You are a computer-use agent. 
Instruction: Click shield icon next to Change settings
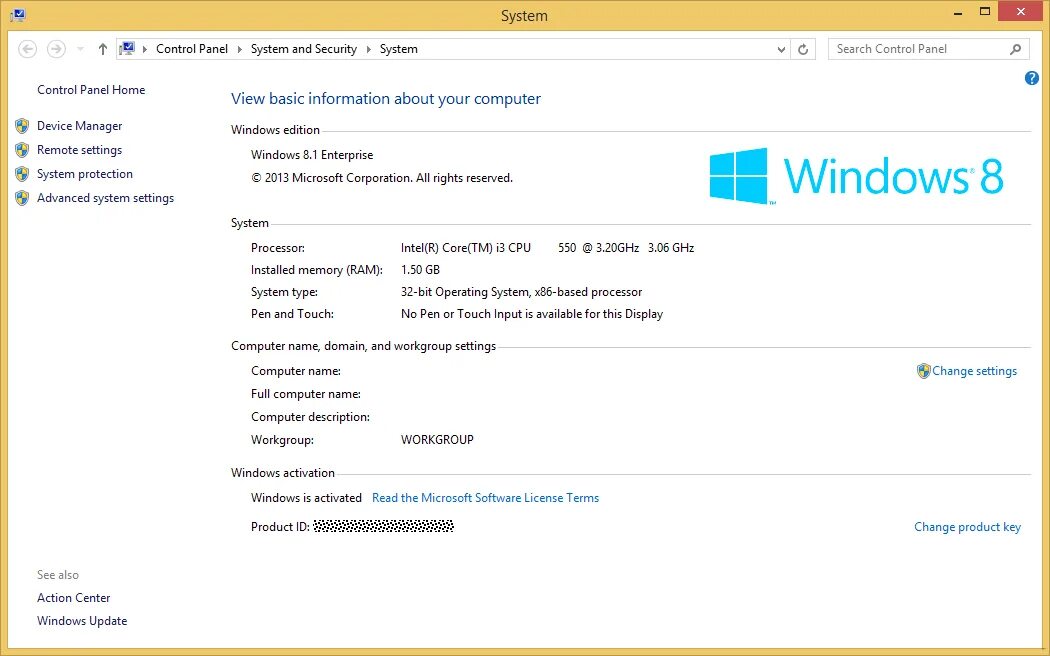923,371
